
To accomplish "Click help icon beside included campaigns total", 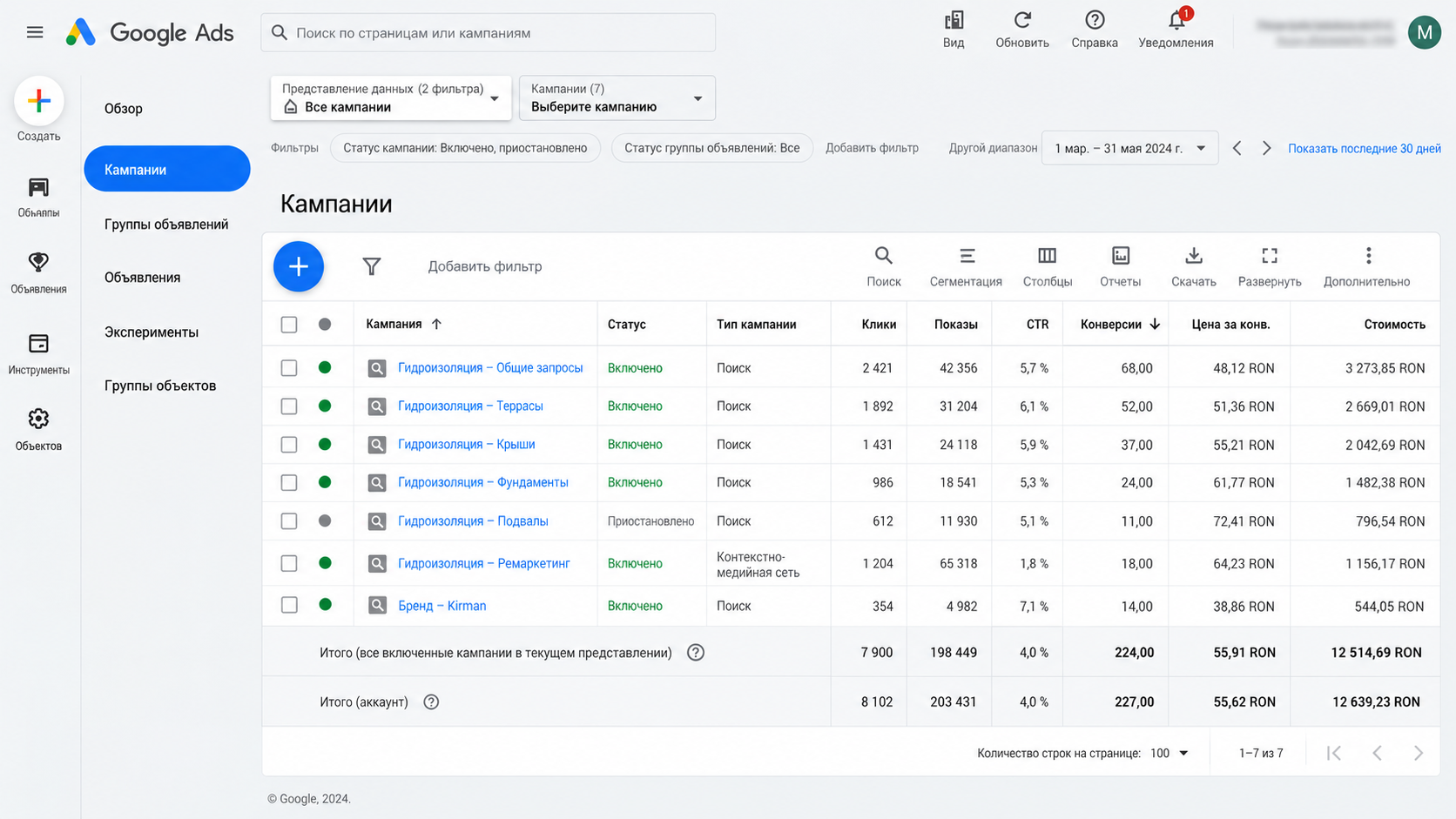I will (696, 653).
